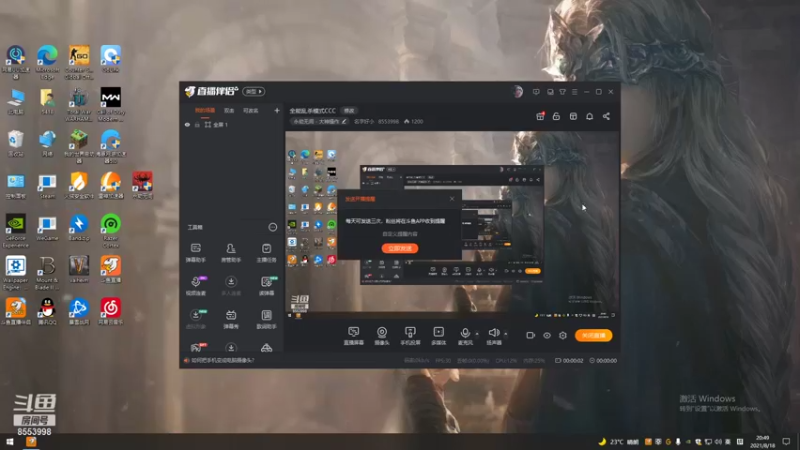The image size is (800, 450).
Task: Click the orange taskbar app icon
Action: click(x=31, y=442)
